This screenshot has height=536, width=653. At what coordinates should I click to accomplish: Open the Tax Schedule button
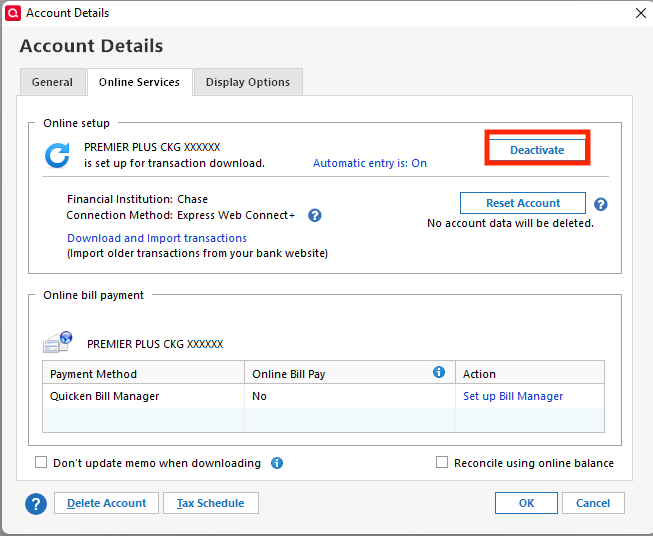pos(211,503)
